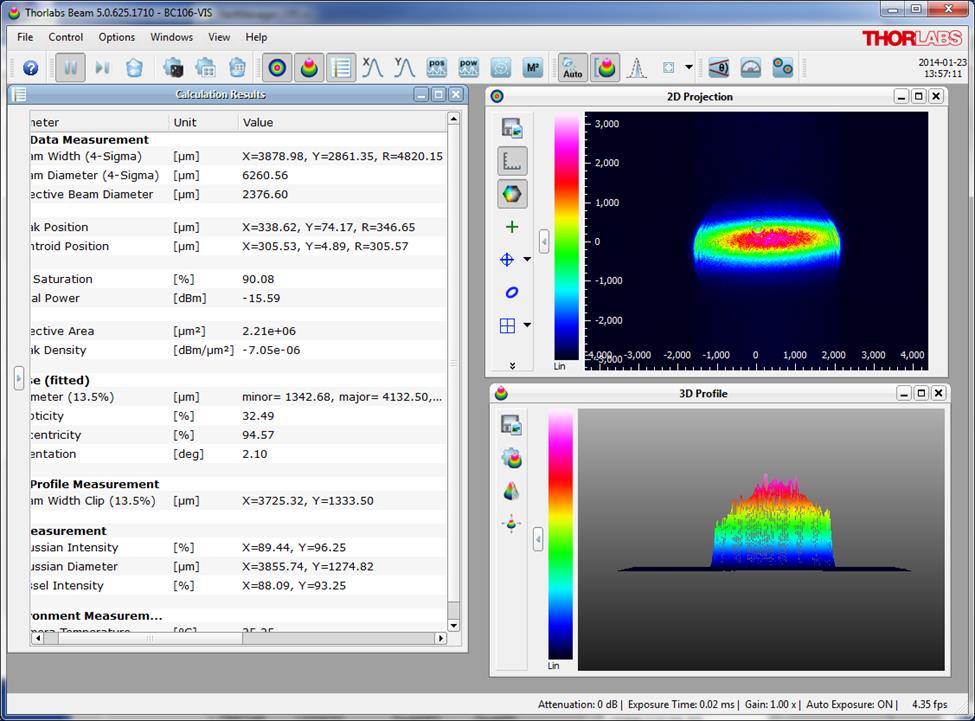
Task: Open the crosshair dropdown arrow in 2D Projection
Action: pyautogui.click(x=527, y=260)
